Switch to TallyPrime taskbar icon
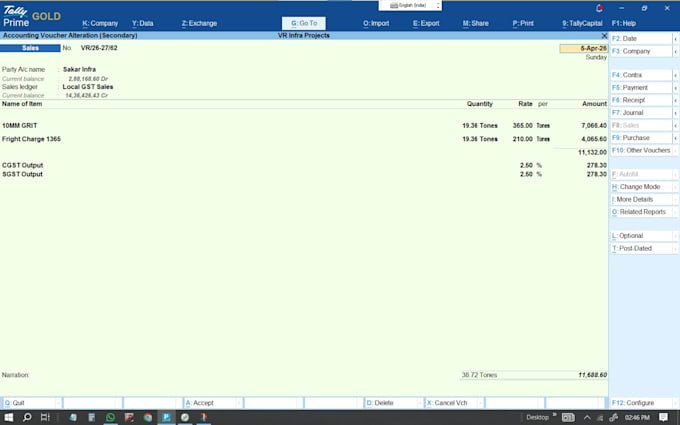This screenshot has width=680, height=425. (166, 417)
